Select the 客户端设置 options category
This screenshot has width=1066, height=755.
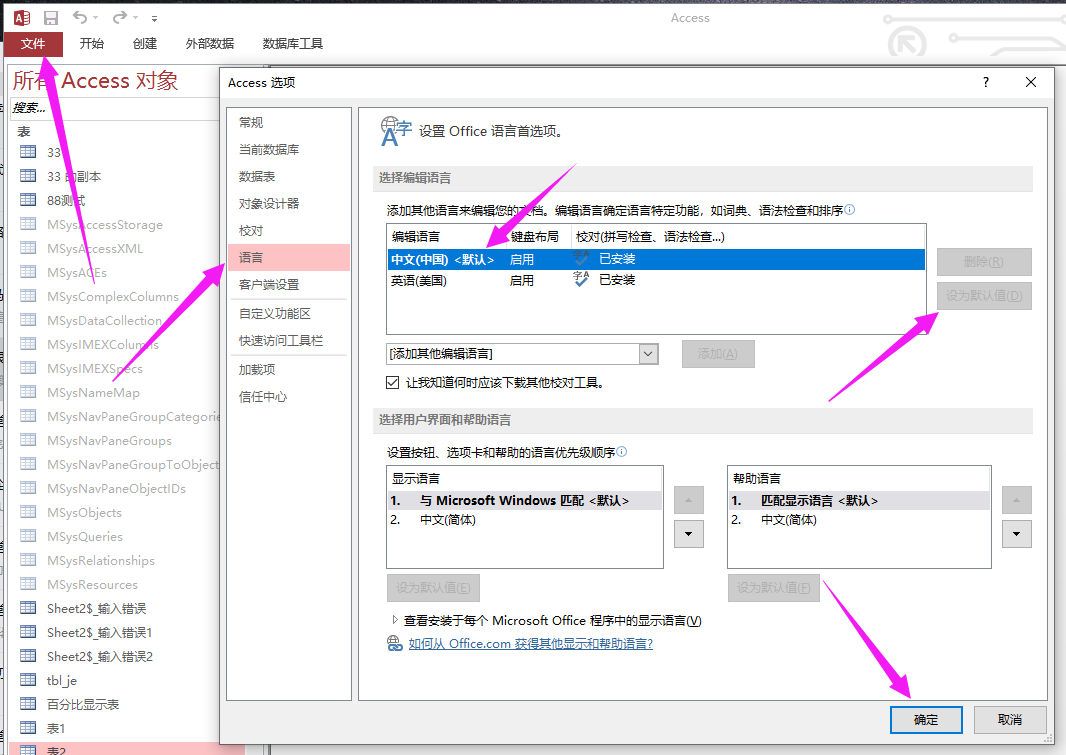(288, 285)
